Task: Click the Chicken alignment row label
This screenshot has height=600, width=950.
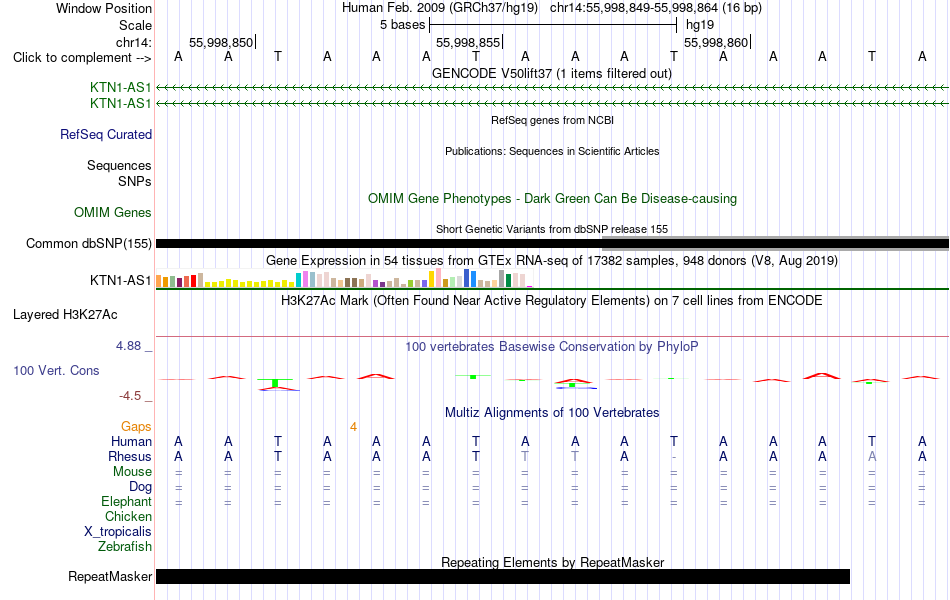Action: pos(128,516)
